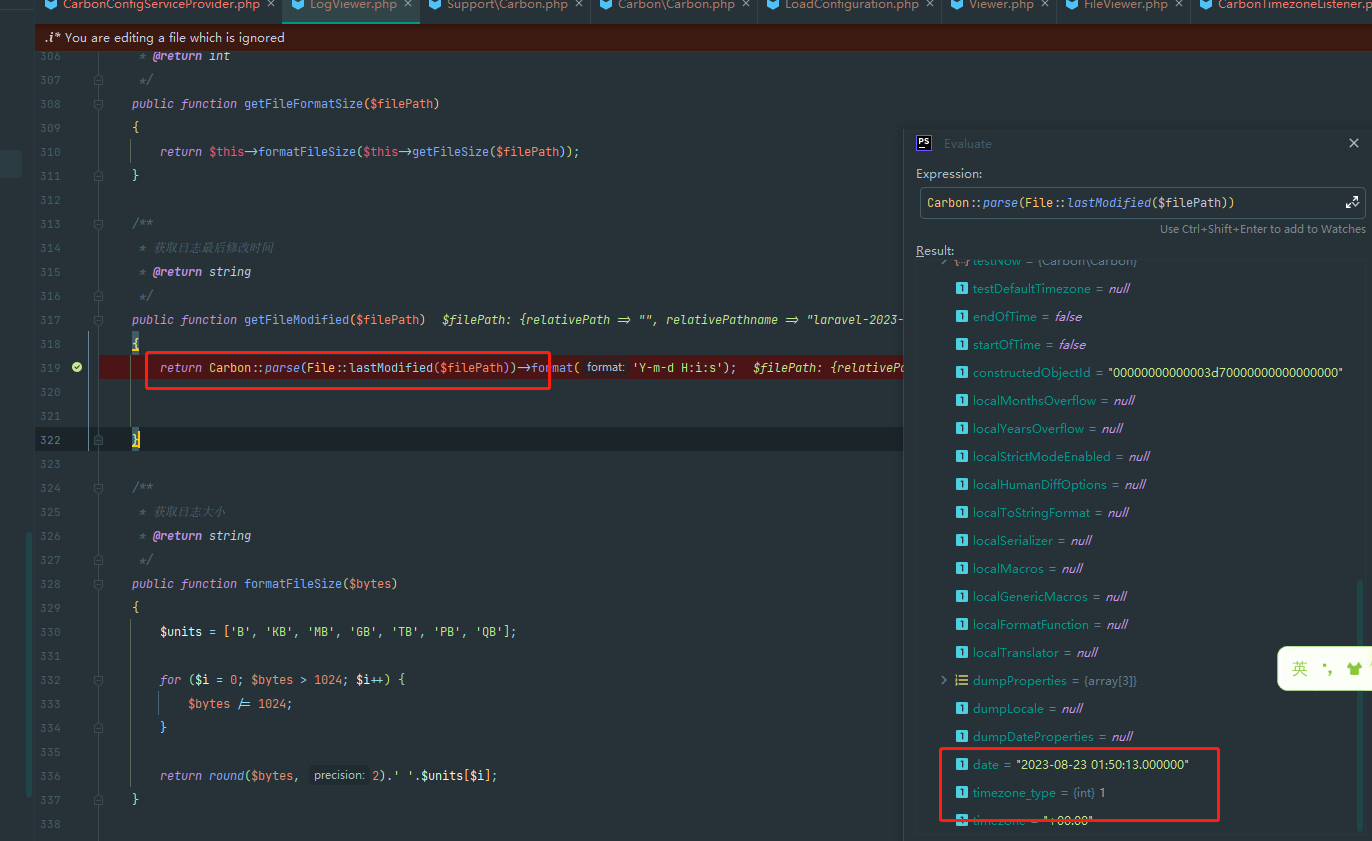This screenshot has width=1372, height=841.
Task: Toggle the IME English/Chinese mode button
Action: (1299, 669)
